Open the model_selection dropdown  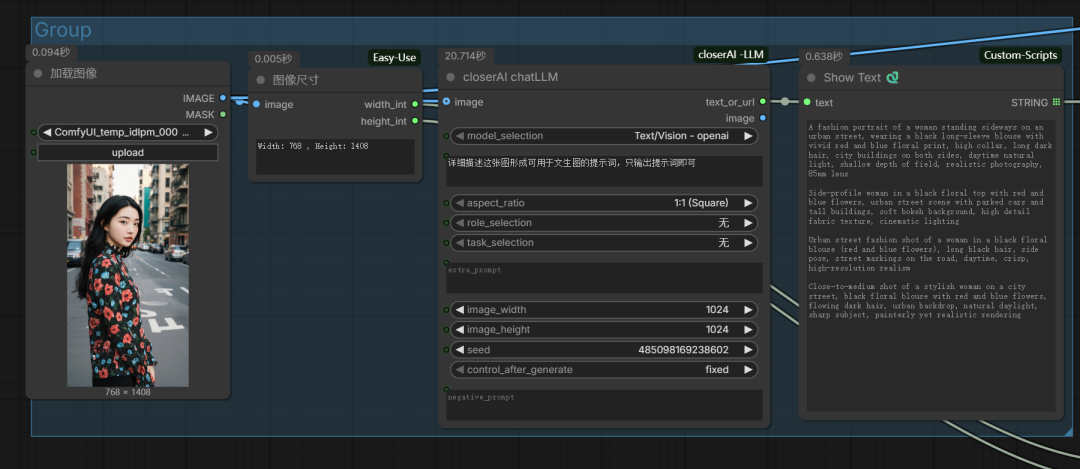tap(604, 136)
